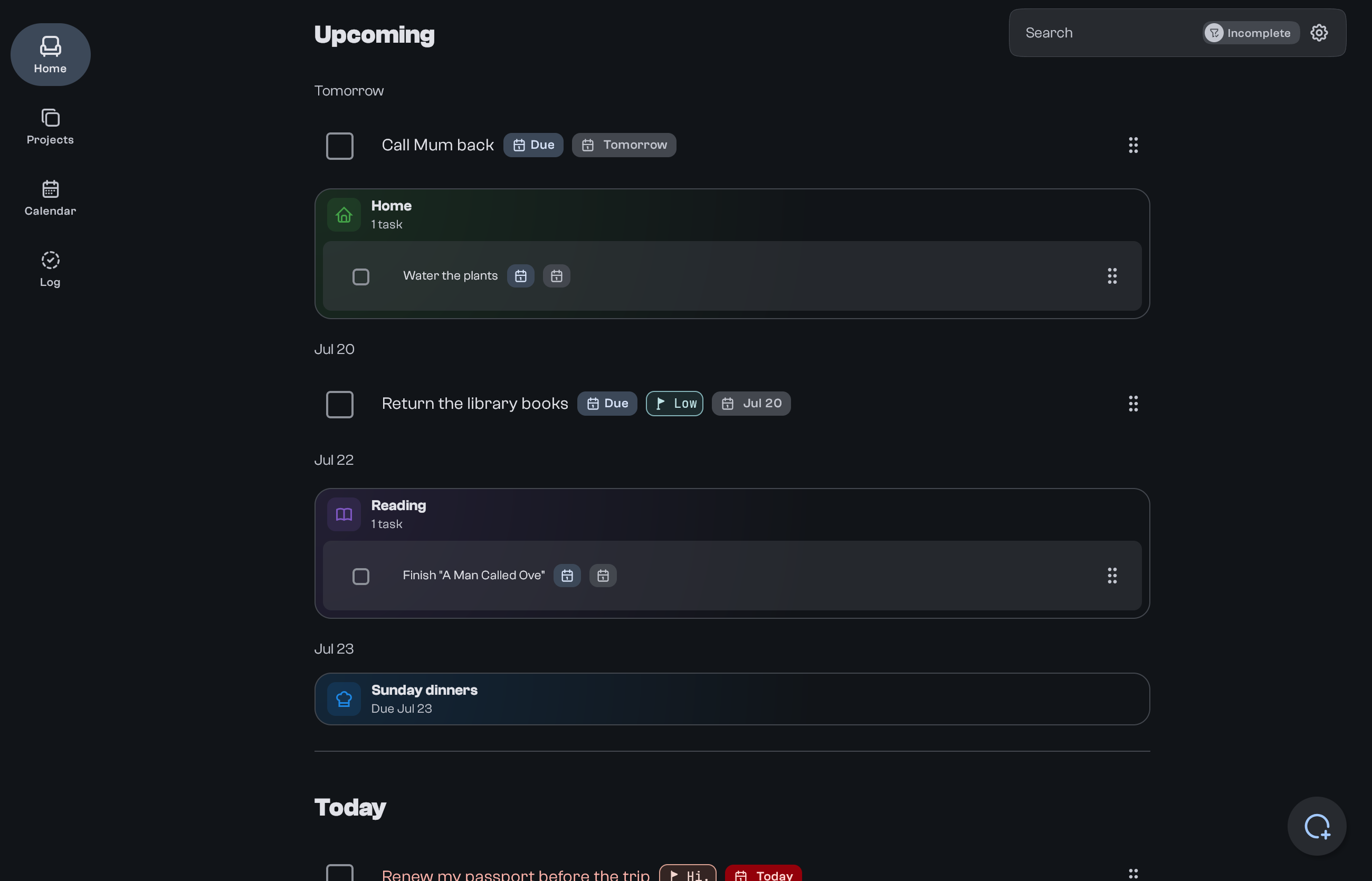1372x881 pixels.
Task: Click Jul 20 date badge
Action: coord(751,404)
